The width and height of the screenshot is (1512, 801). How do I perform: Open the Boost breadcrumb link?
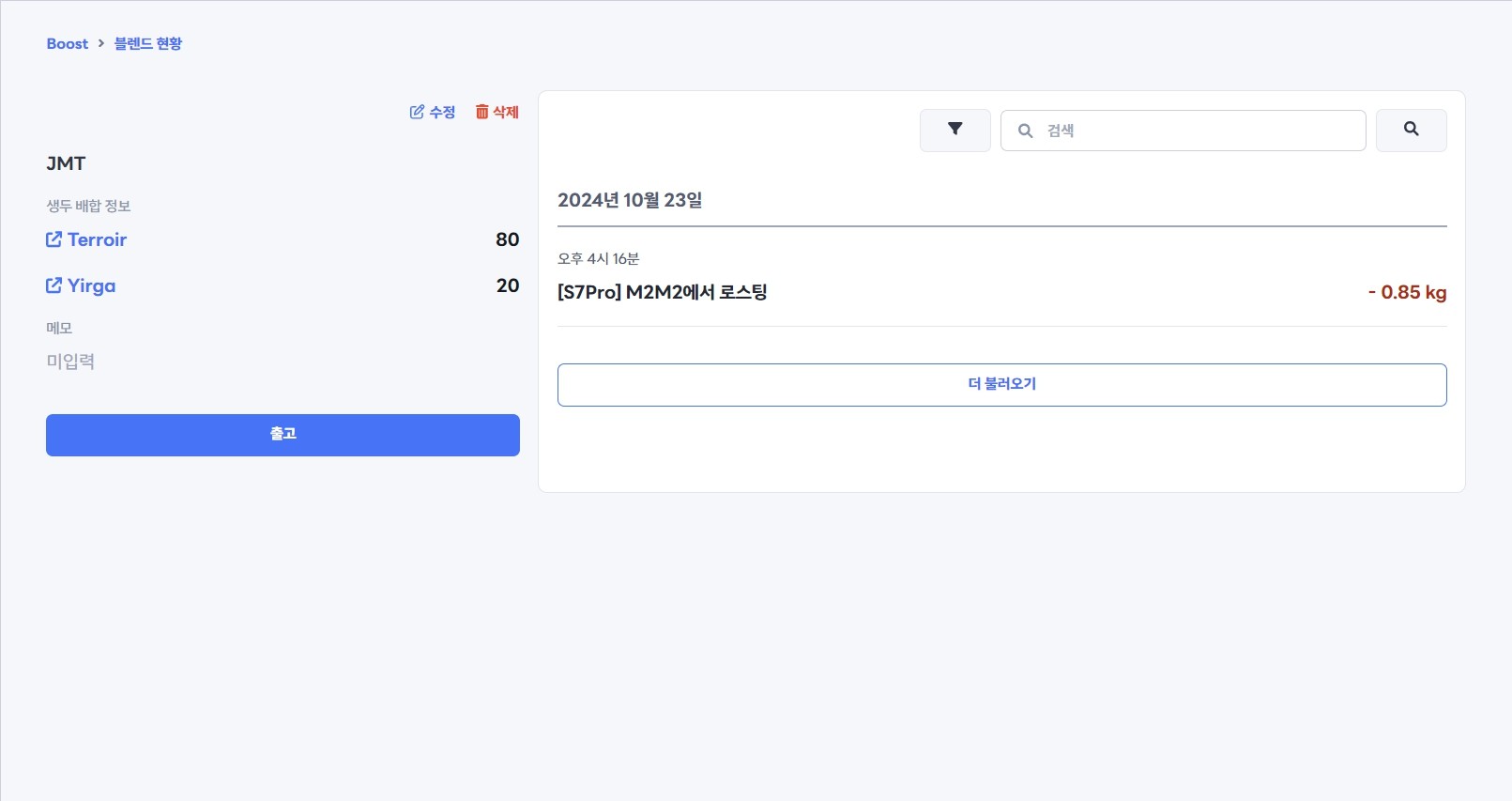pyautogui.click(x=68, y=43)
